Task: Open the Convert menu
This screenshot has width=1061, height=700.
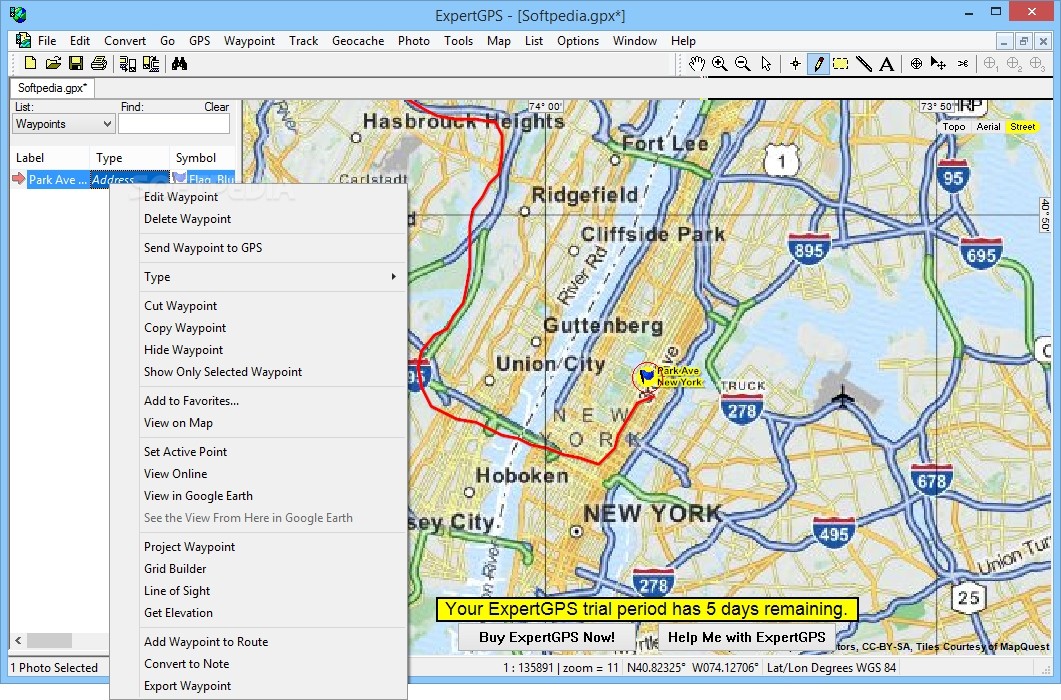Action: tap(125, 41)
